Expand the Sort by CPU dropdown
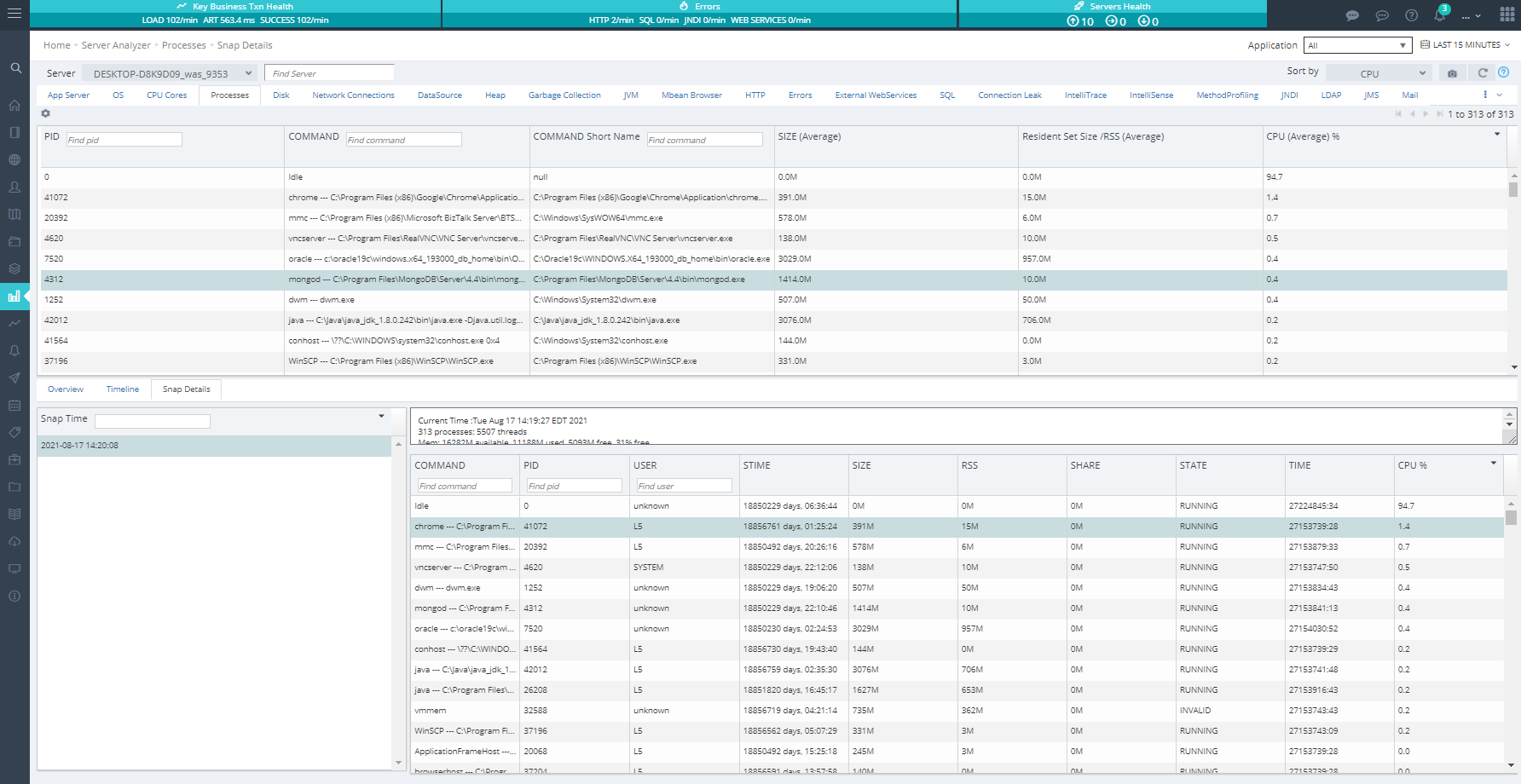This screenshot has width=1521, height=784. click(x=1378, y=73)
